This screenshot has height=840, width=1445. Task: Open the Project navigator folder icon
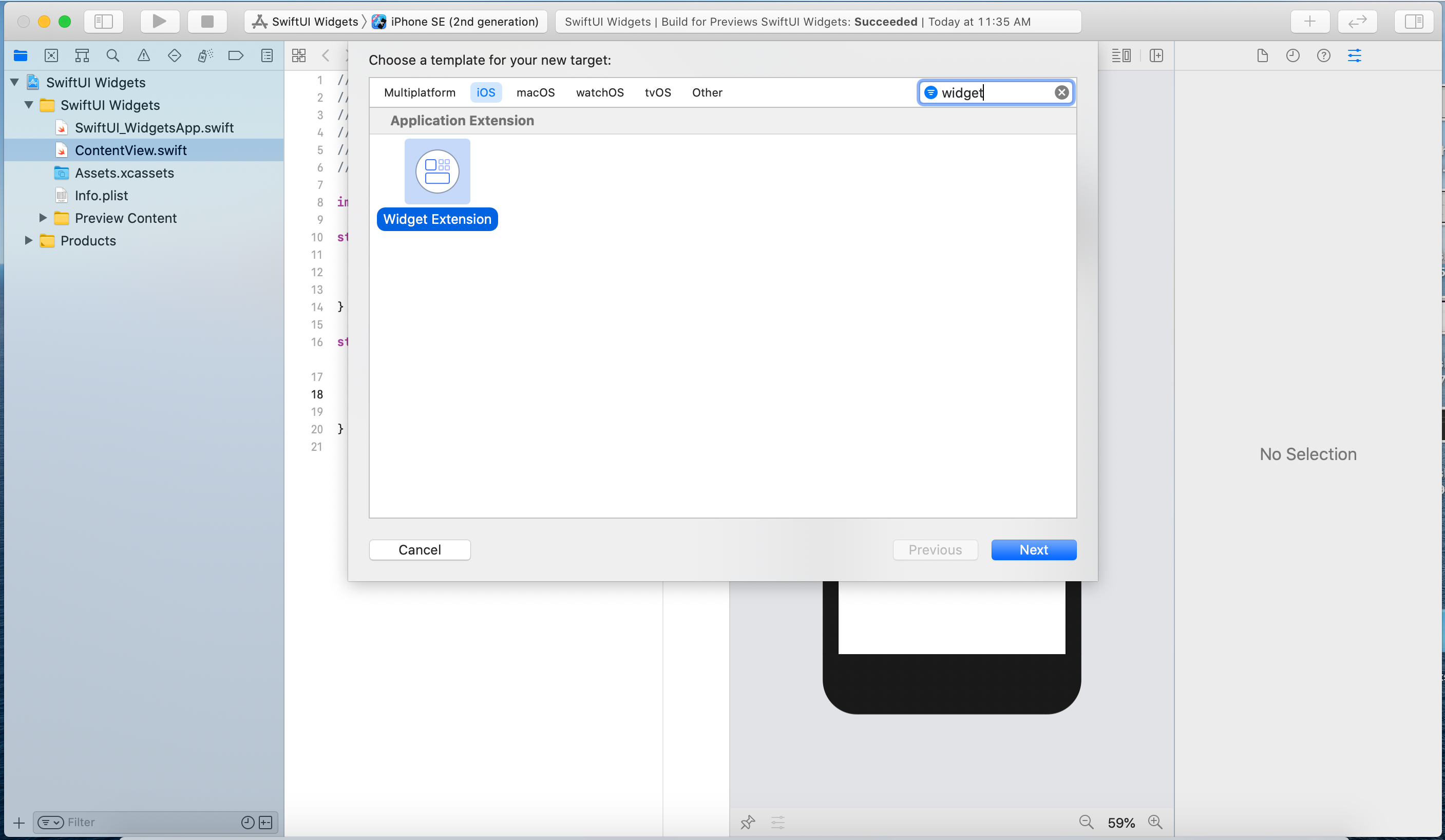pos(21,55)
